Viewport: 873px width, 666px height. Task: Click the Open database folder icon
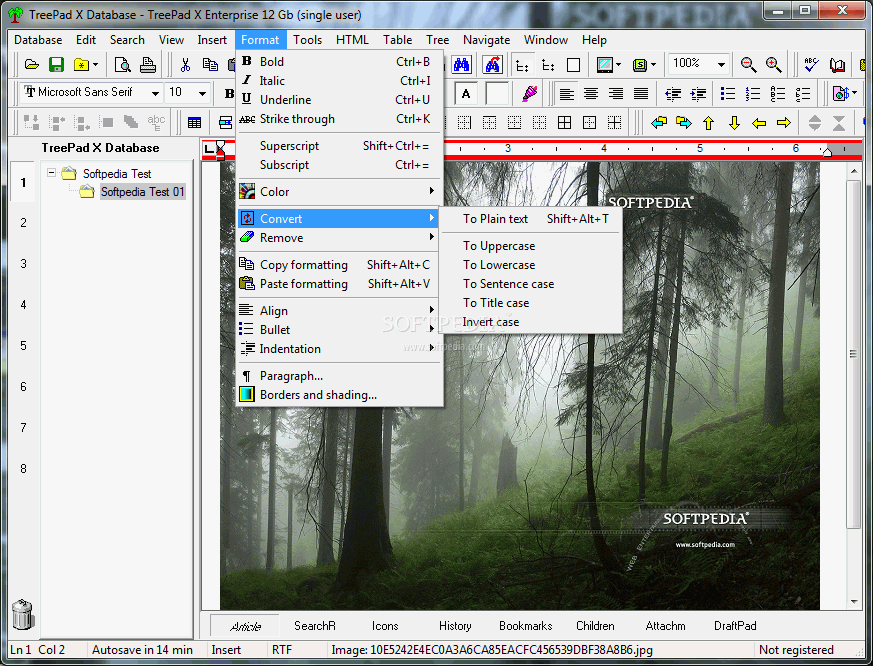pos(32,65)
